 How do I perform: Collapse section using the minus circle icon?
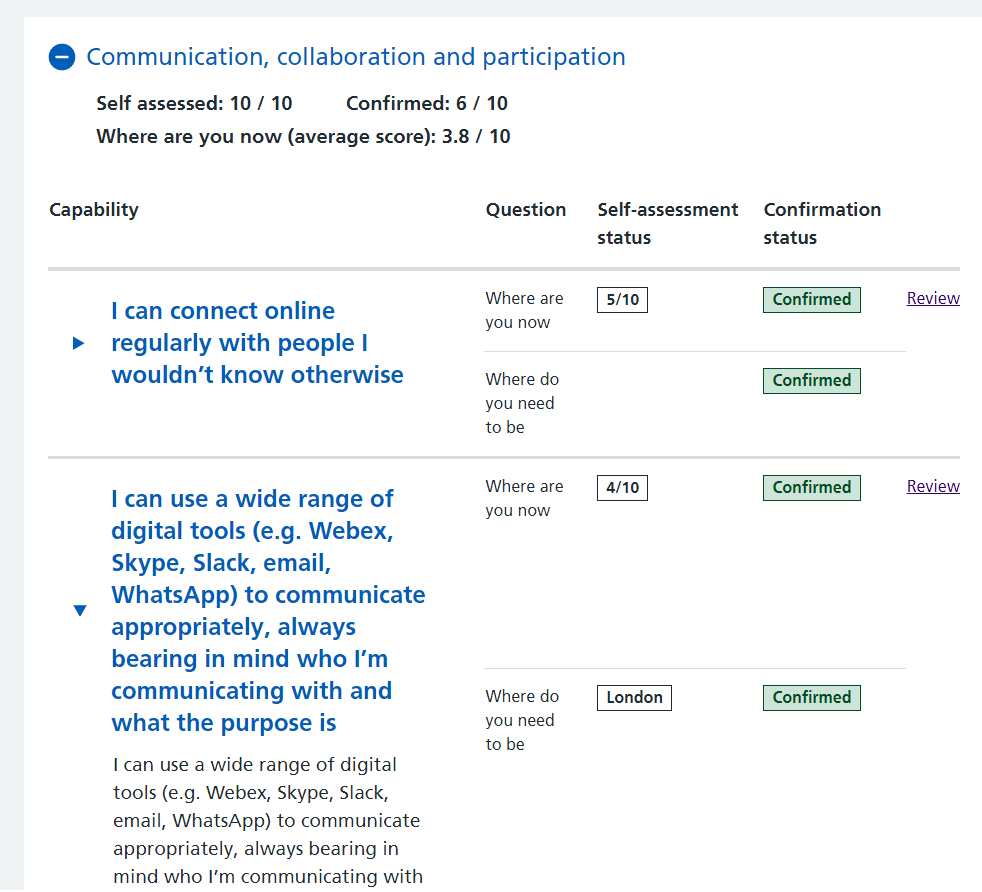pyautogui.click(x=62, y=58)
